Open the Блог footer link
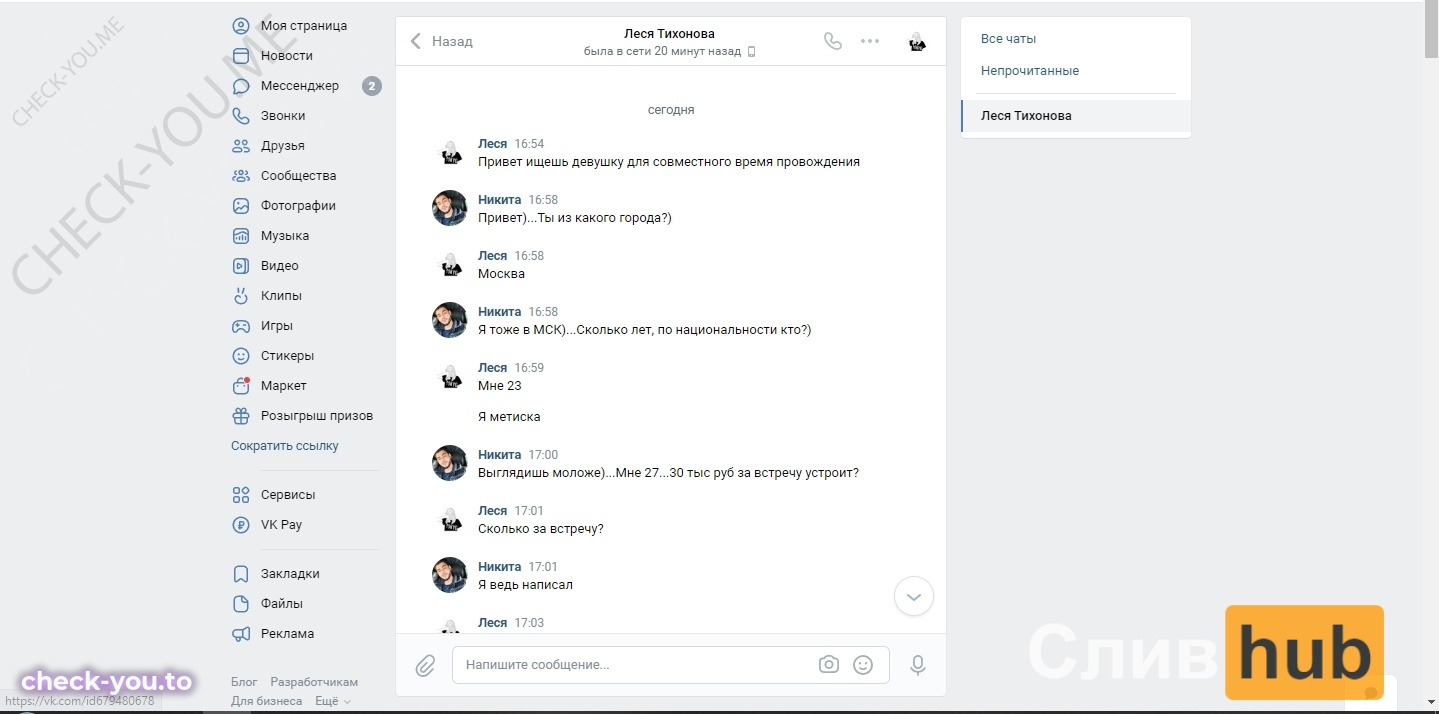Image resolution: width=1439 pixels, height=714 pixels. pyautogui.click(x=244, y=682)
